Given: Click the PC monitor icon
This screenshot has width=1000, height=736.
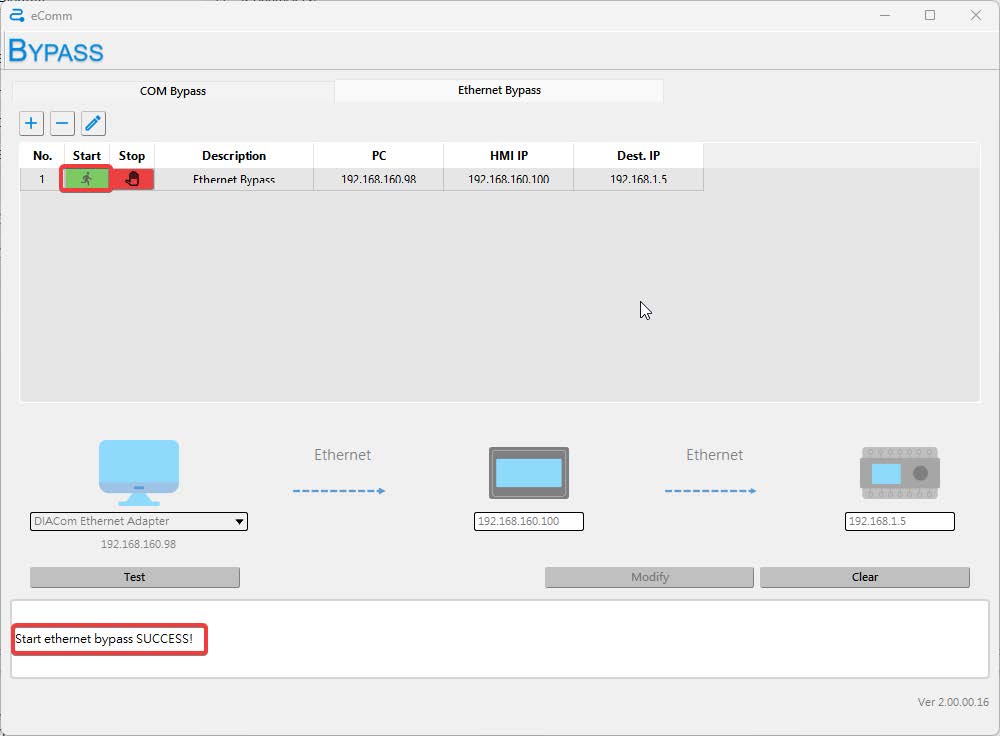Looking at the screenshot, I should (139, 472).
